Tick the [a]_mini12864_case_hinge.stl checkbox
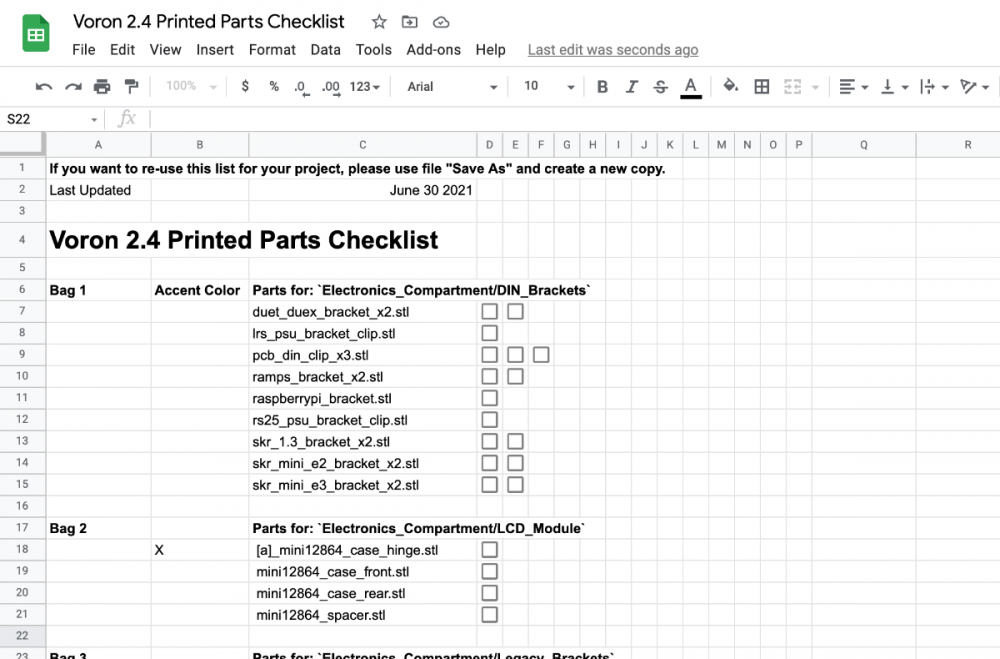This screenshot has width=1000, height=659. tap(489, 549)
